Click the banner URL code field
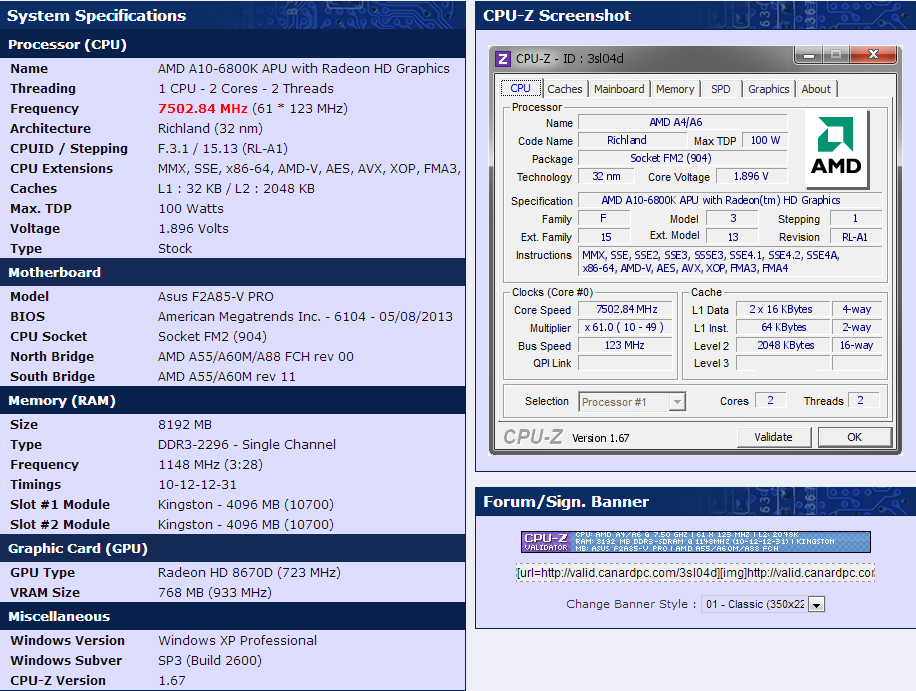The width and height of the screenshot is (916, 691). [x=695, y=572]
